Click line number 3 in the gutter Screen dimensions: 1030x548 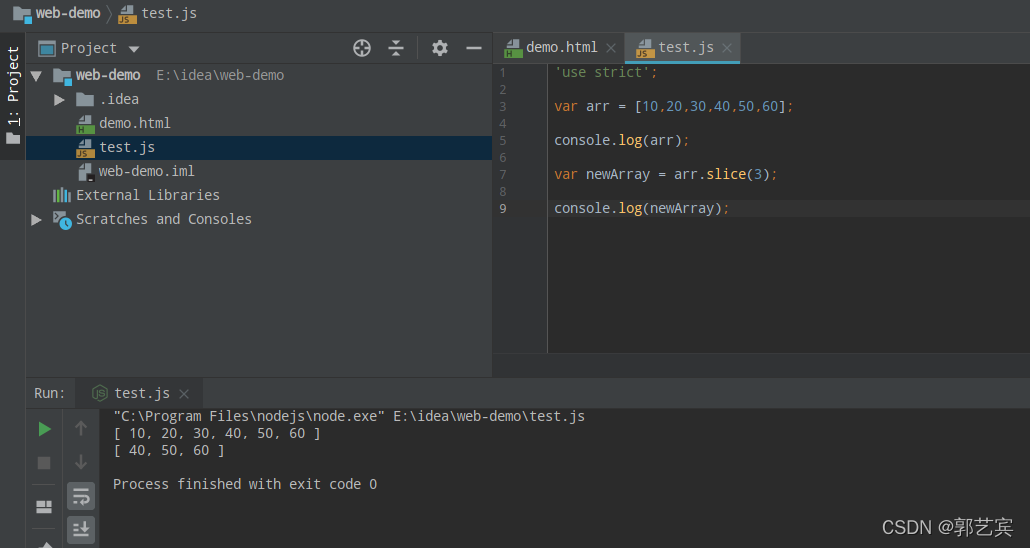(x=503, y=106)
